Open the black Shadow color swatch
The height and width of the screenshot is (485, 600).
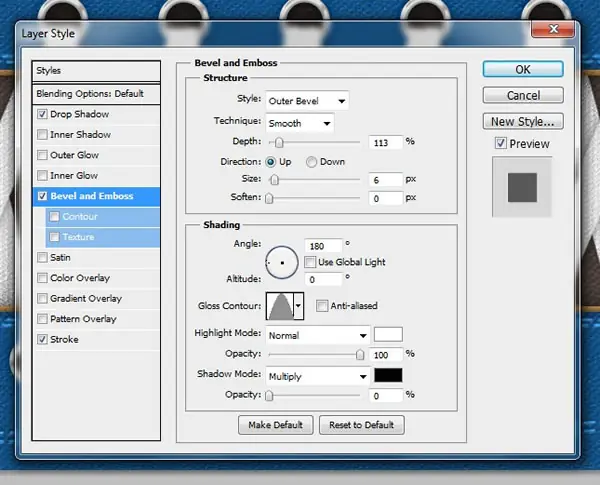coord(388,375)
